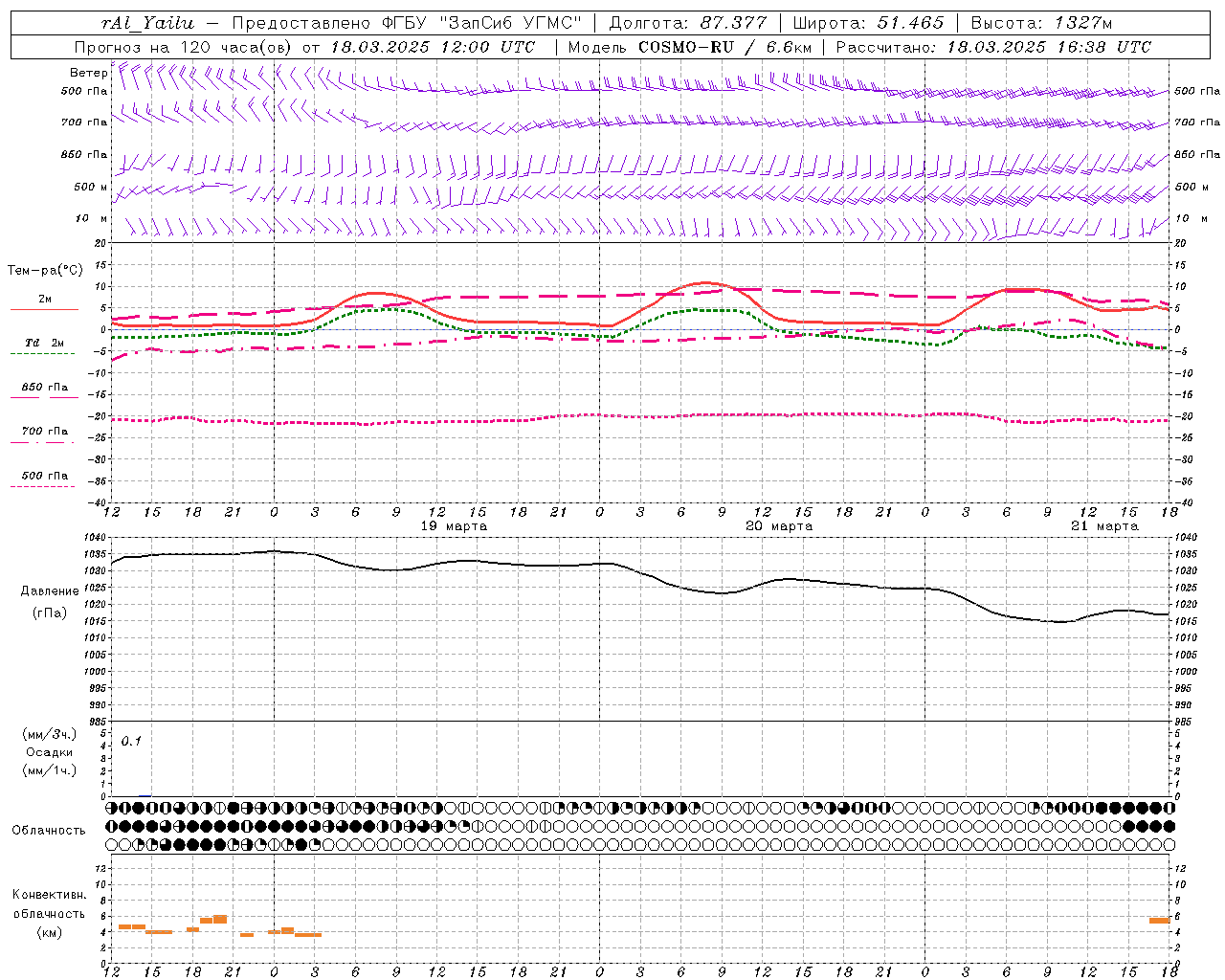The width and height of the screenshot is (1225, 980).
Task: Select the (гПа) pressure unit label
Action: coord(50,613)
